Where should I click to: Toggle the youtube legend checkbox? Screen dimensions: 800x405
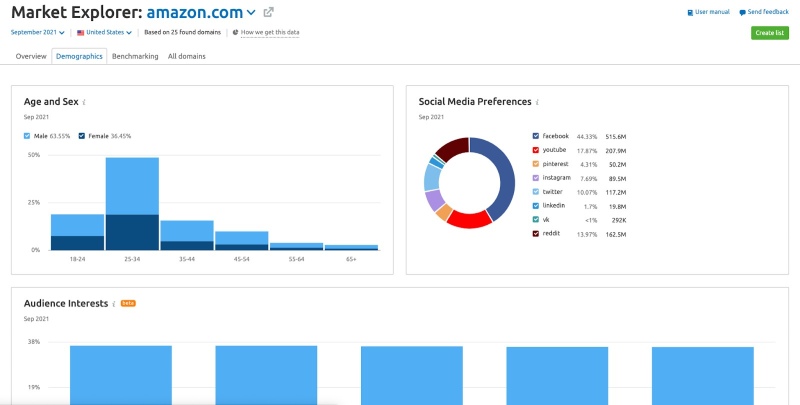click(x=536, y=150)
